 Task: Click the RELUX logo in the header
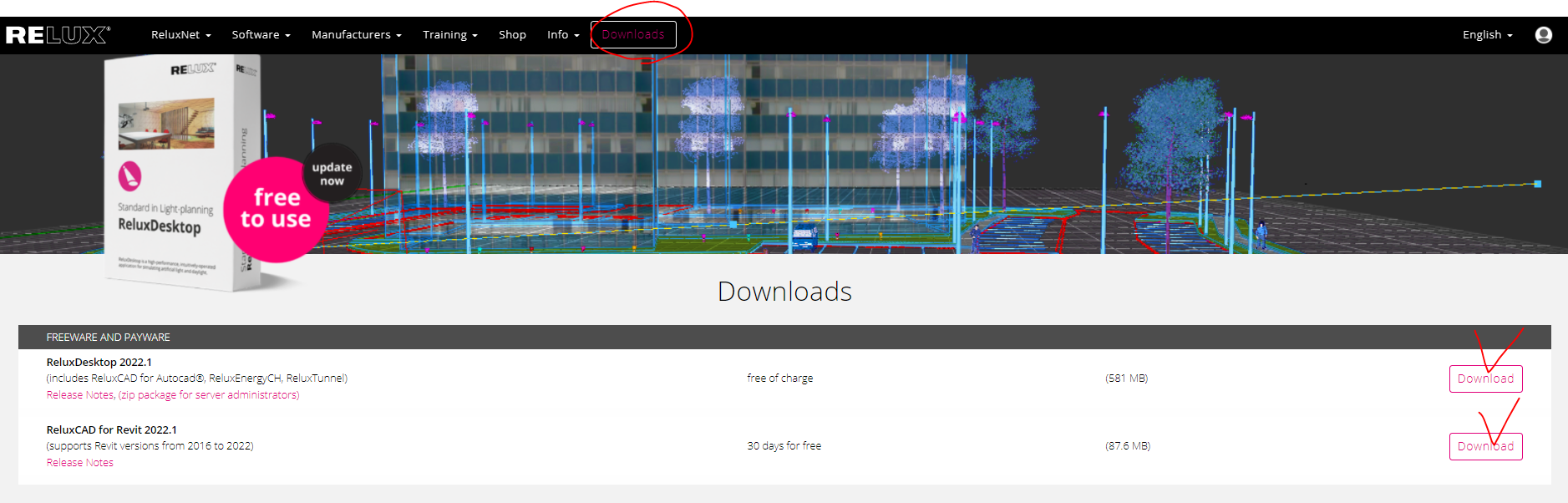pyautogui.click(x=58, y=34)
